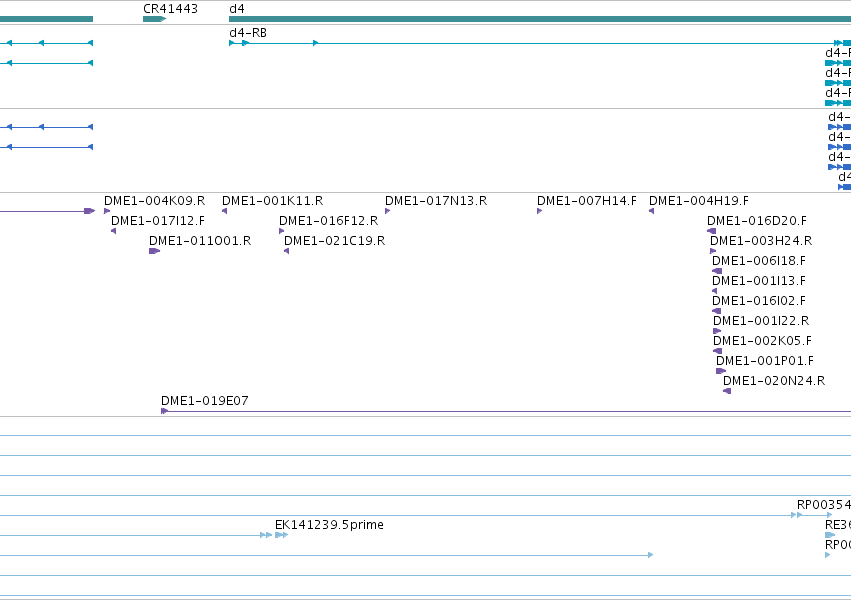Click the EK141239.5prime EST label
Viewport: 851px width, 600px height.
(329, 525)
